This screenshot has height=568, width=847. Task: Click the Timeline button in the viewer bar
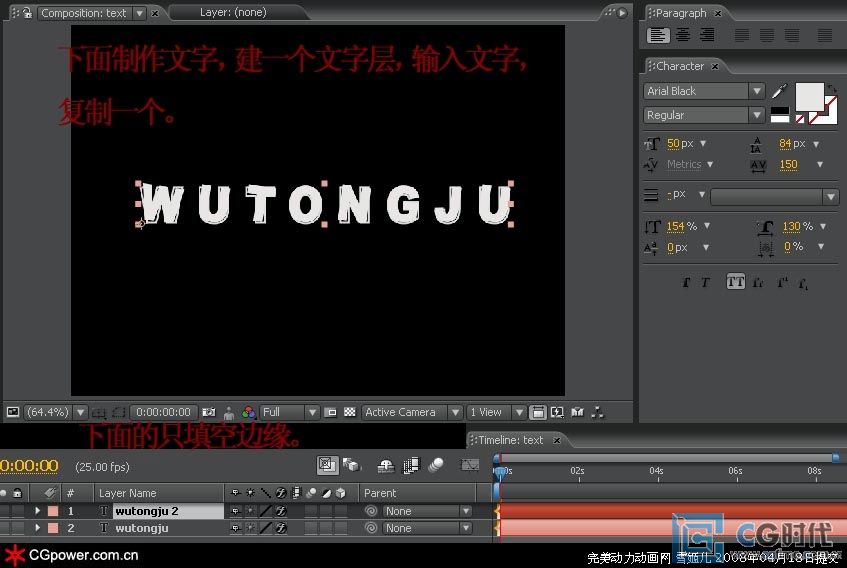pyautogui.click(x=577, y=413)
